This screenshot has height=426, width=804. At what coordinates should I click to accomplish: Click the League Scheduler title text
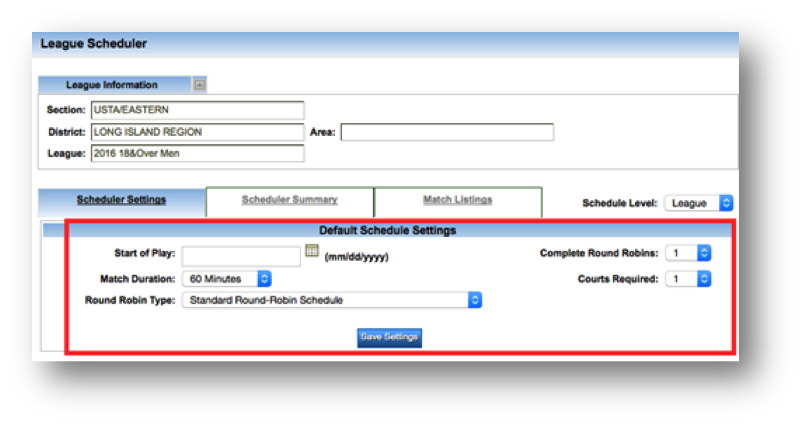click(x=94, y=44)
